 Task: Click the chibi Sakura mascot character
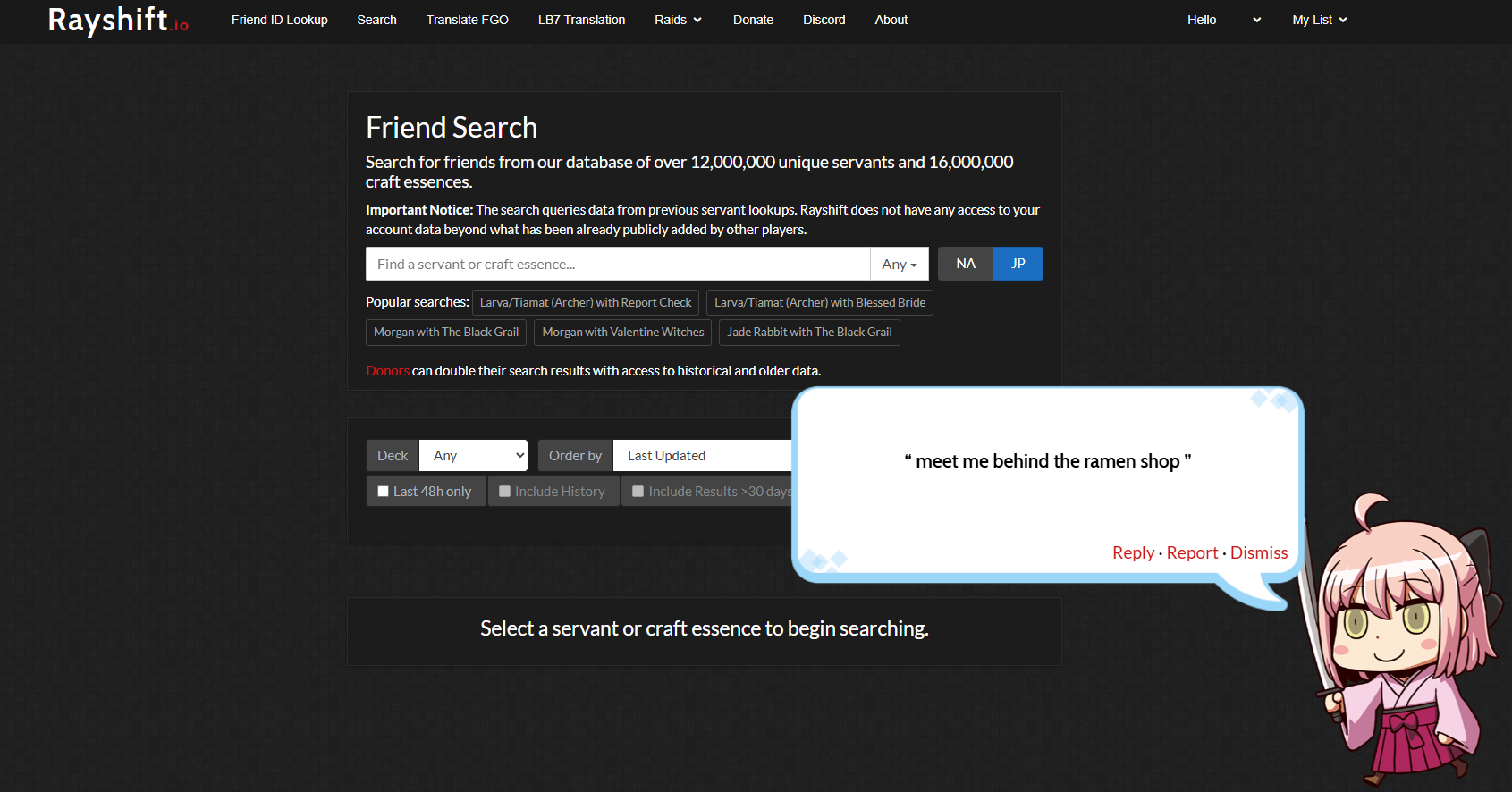click(1400, 639)
